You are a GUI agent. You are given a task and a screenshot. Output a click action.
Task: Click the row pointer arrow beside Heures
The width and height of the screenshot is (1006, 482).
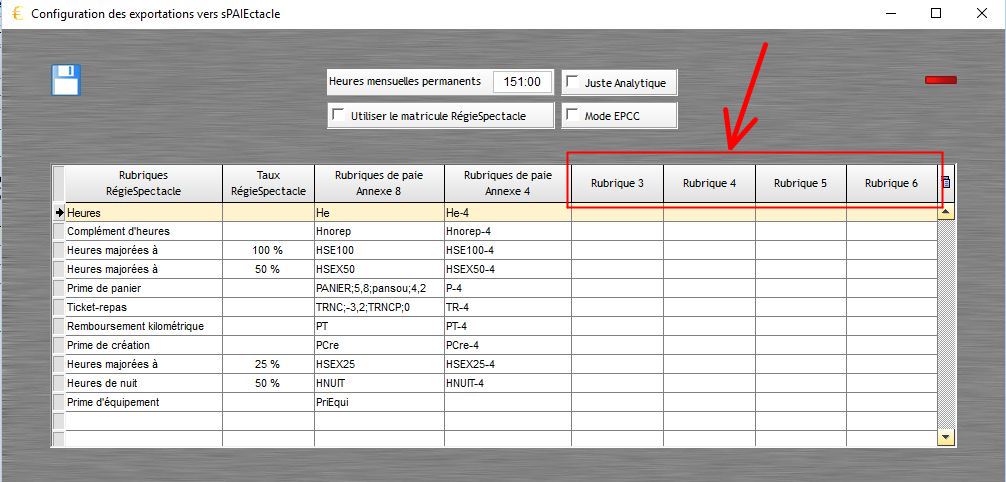[x=58, y=213]
